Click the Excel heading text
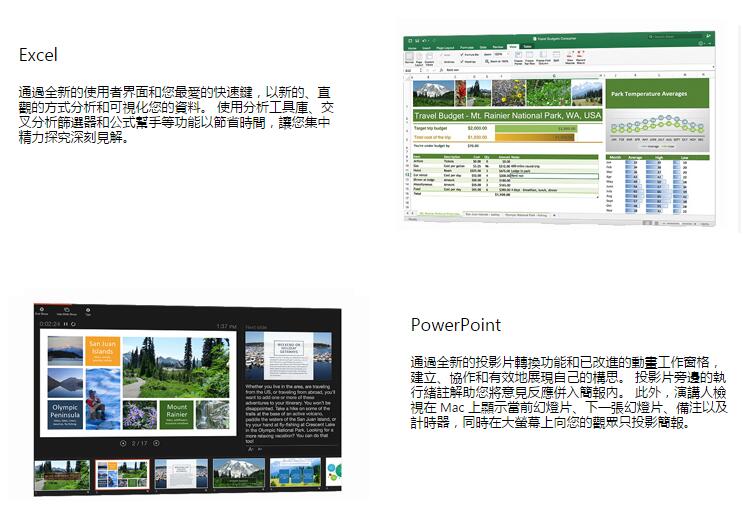Image resolution: width=743 pixels, height=522 pixels. [38, 55]
